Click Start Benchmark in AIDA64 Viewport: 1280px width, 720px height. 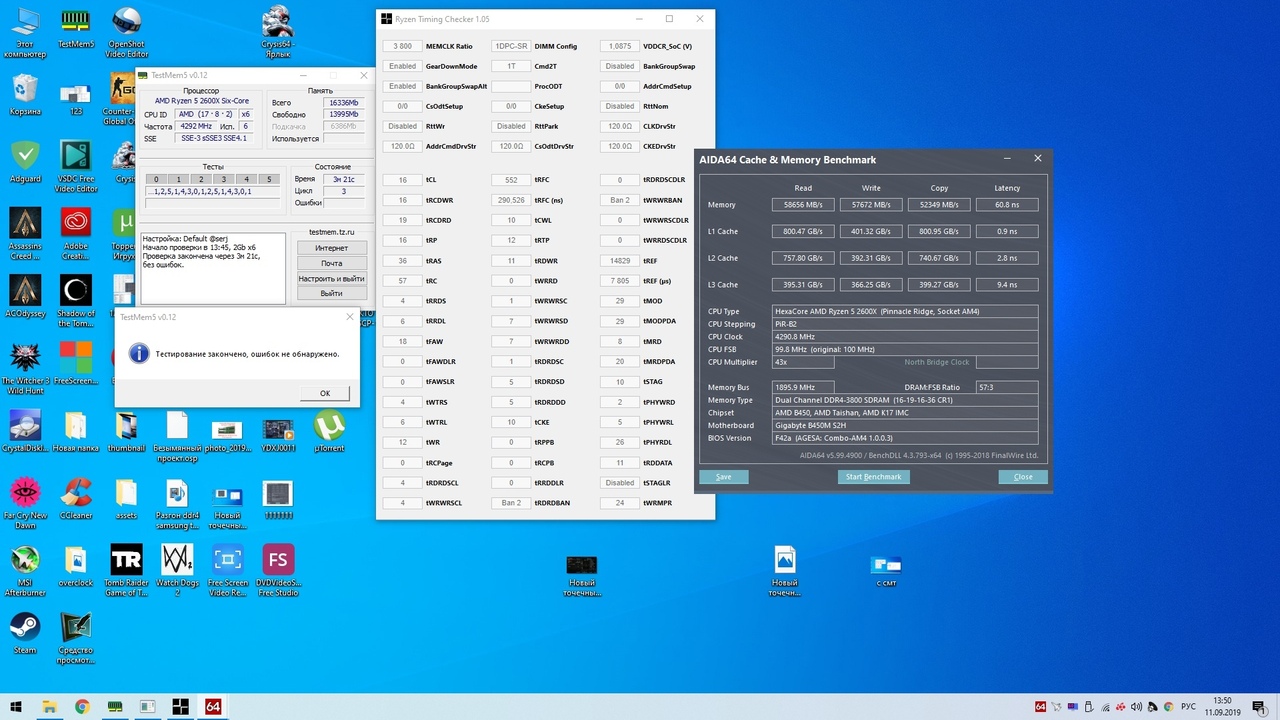point(874,477)
